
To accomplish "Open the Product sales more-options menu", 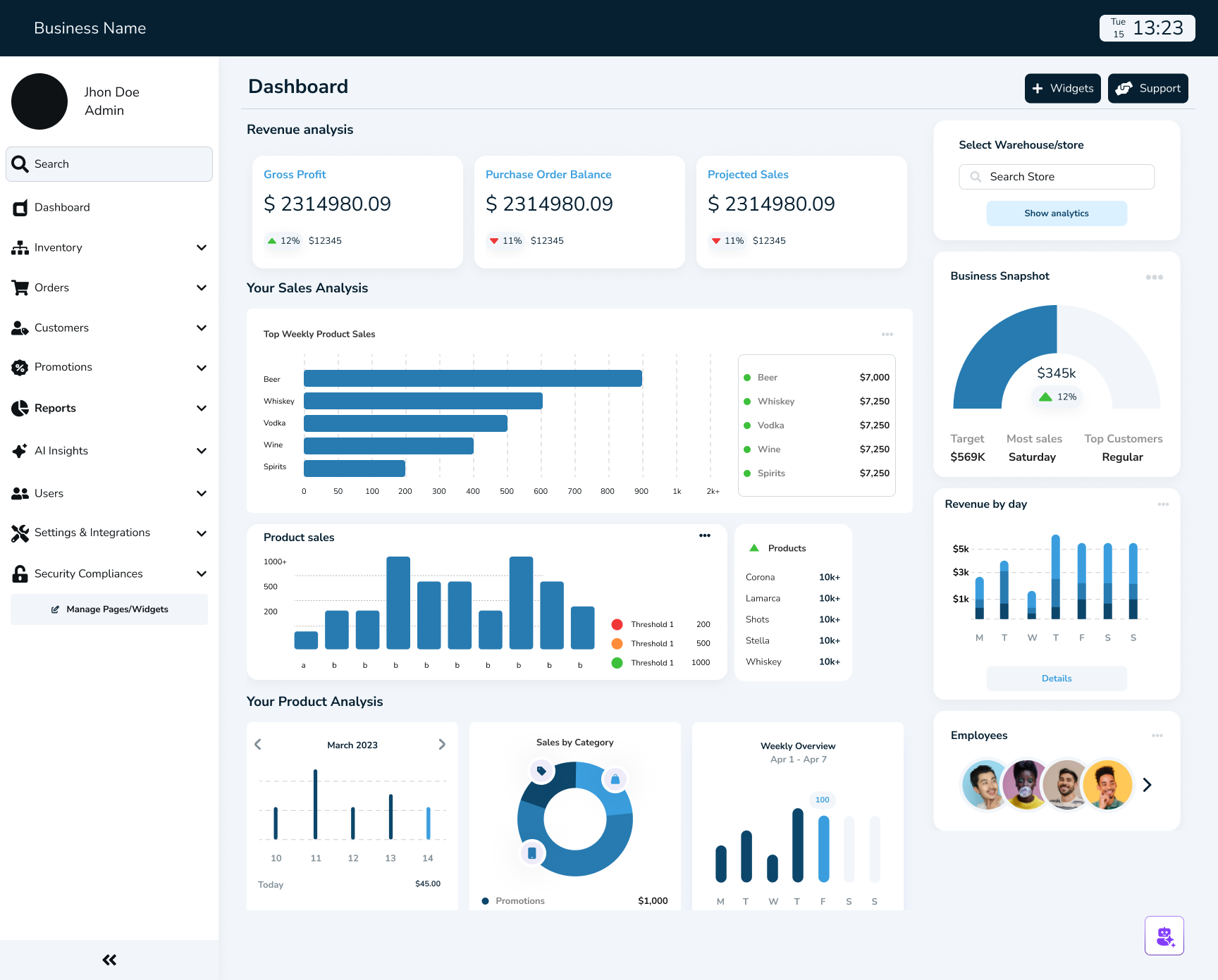I will click(704, 536).
